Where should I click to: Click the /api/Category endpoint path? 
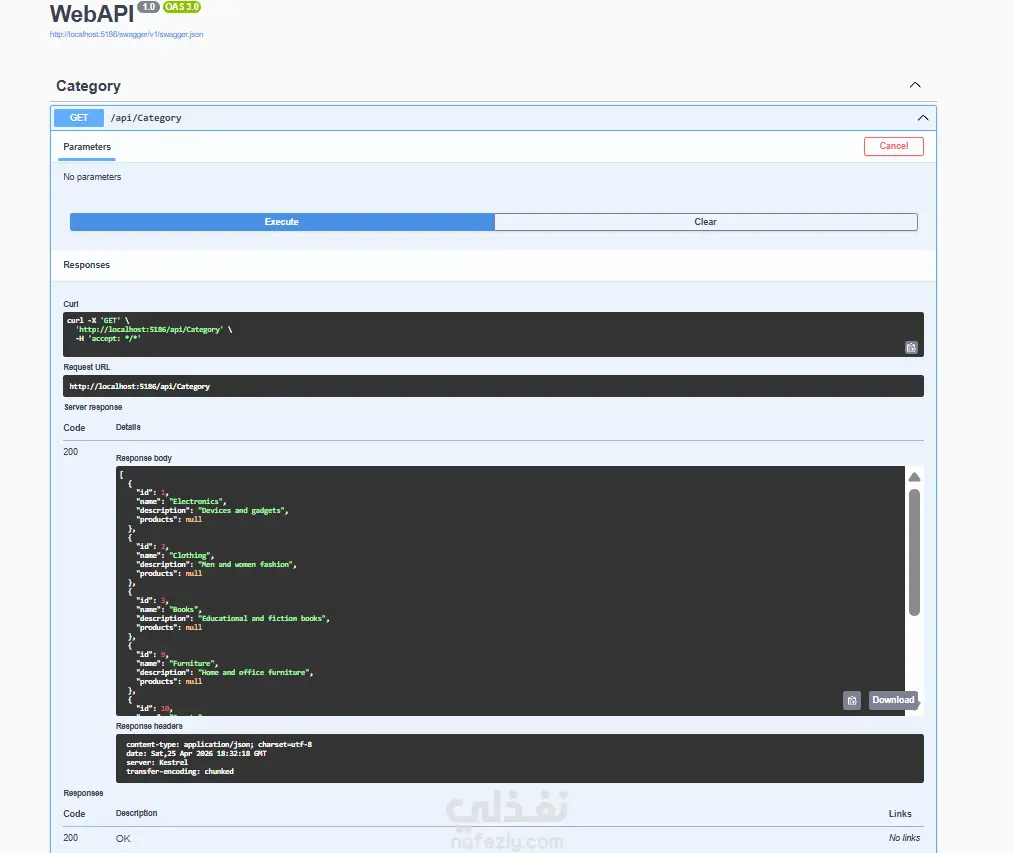146,118
